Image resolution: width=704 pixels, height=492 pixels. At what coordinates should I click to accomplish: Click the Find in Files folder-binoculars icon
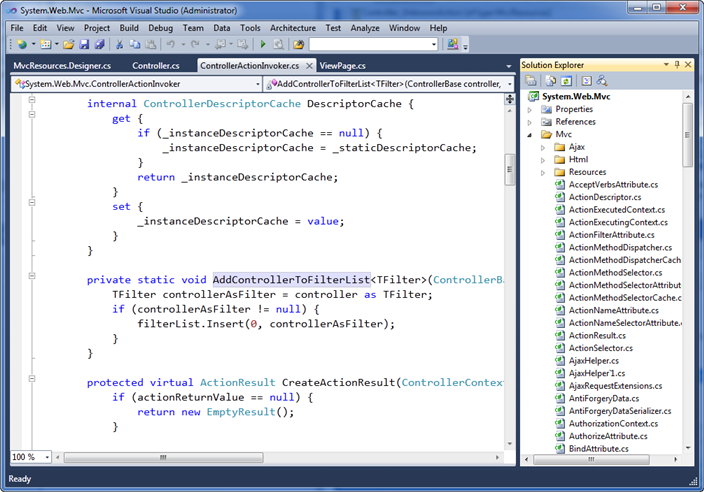(x=299, y=44)
